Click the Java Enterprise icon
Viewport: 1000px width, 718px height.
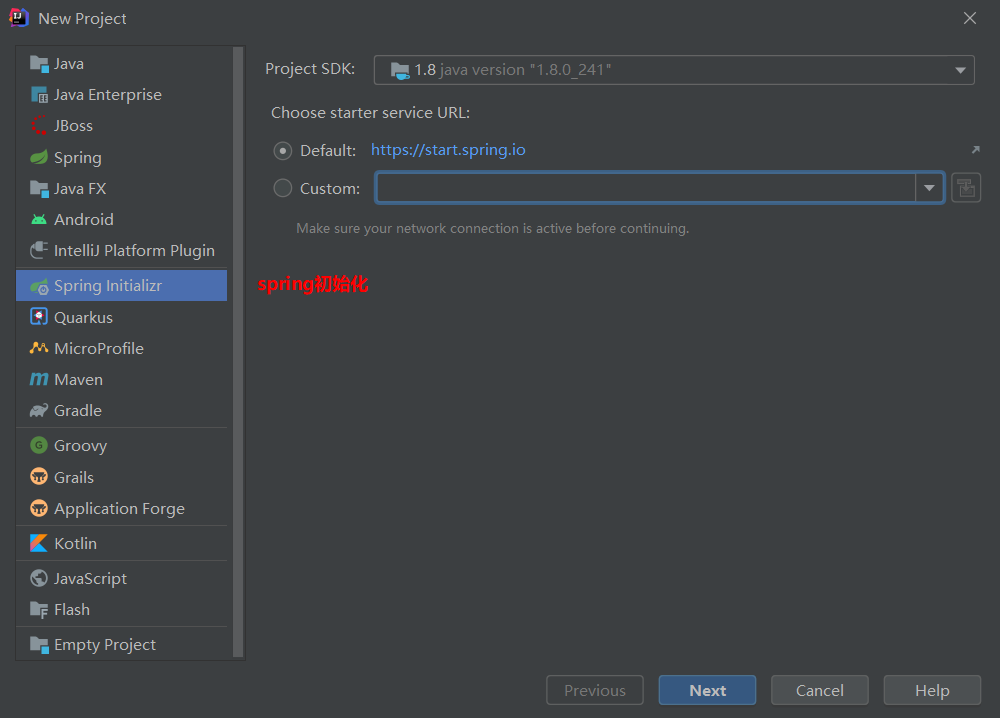[39, 95]
